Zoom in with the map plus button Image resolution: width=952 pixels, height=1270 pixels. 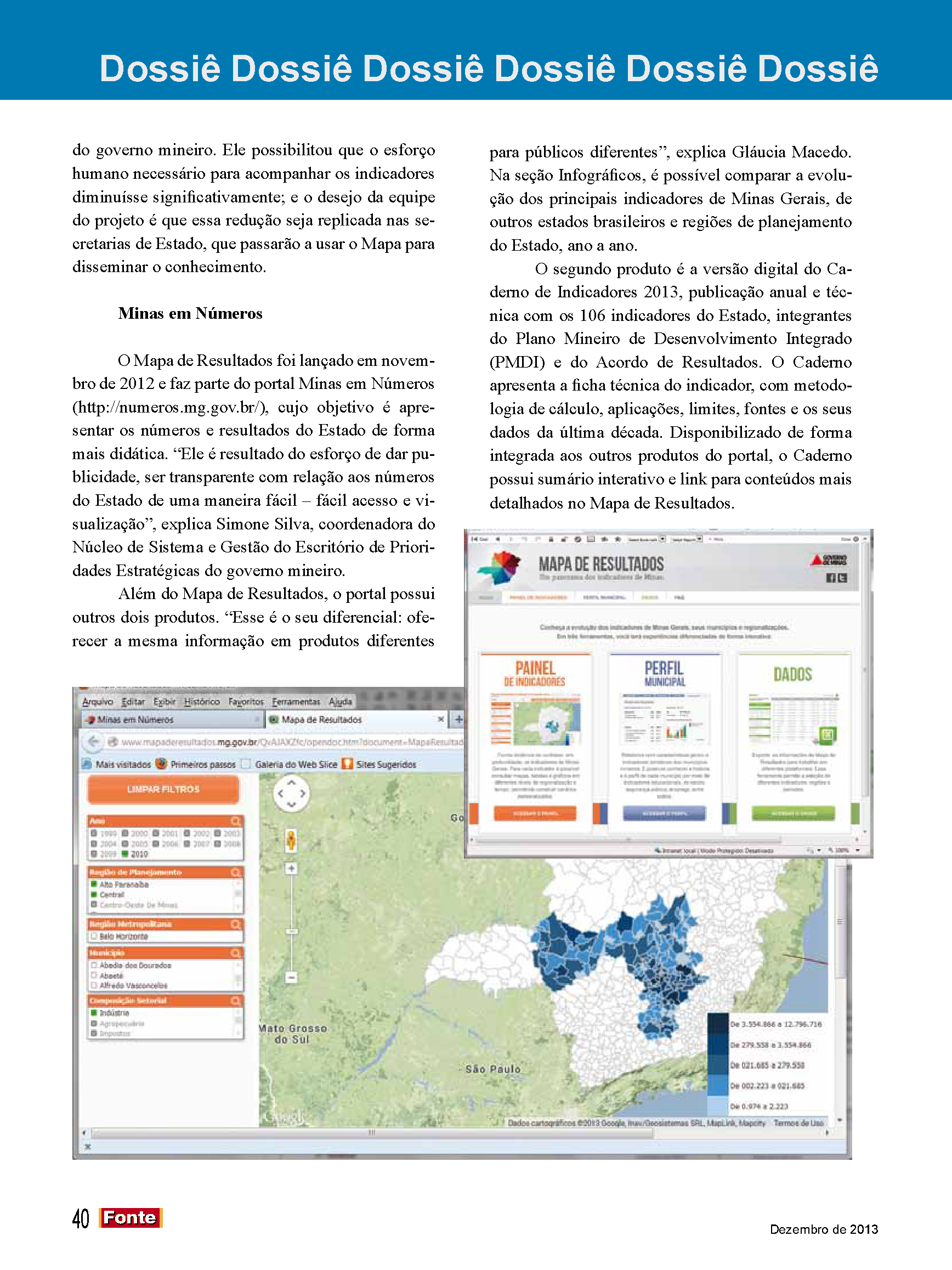coord(292,868)
